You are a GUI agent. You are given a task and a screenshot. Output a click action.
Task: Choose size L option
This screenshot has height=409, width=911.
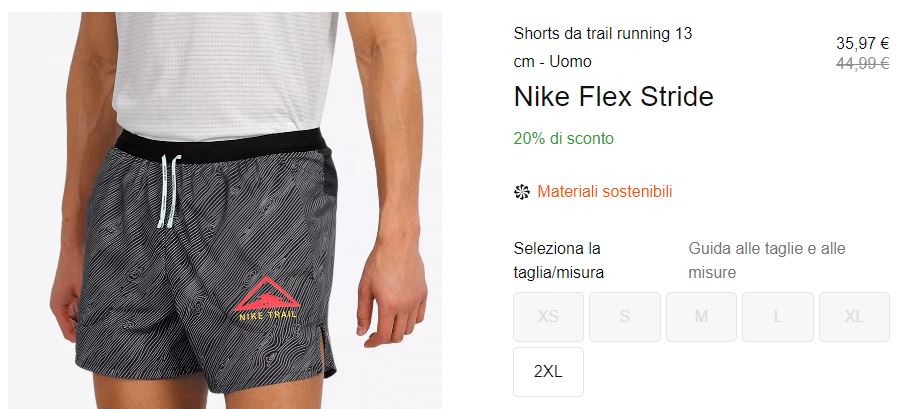[778, 317]
